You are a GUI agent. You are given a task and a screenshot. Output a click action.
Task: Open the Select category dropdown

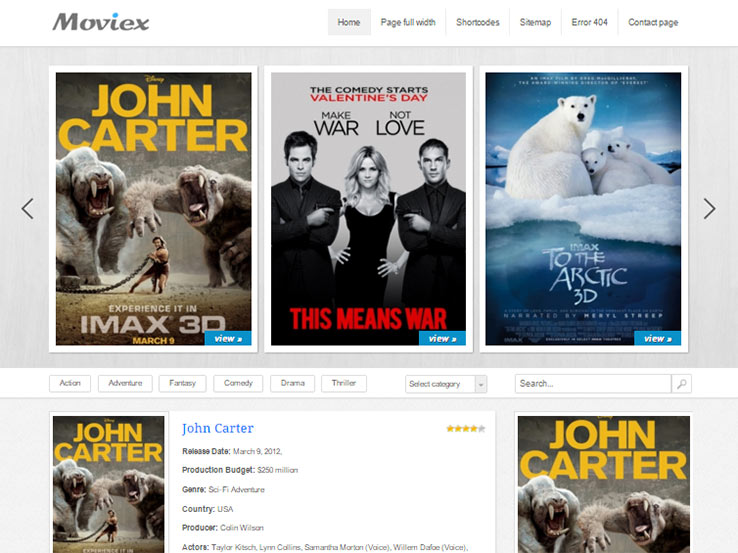[446, 384]
